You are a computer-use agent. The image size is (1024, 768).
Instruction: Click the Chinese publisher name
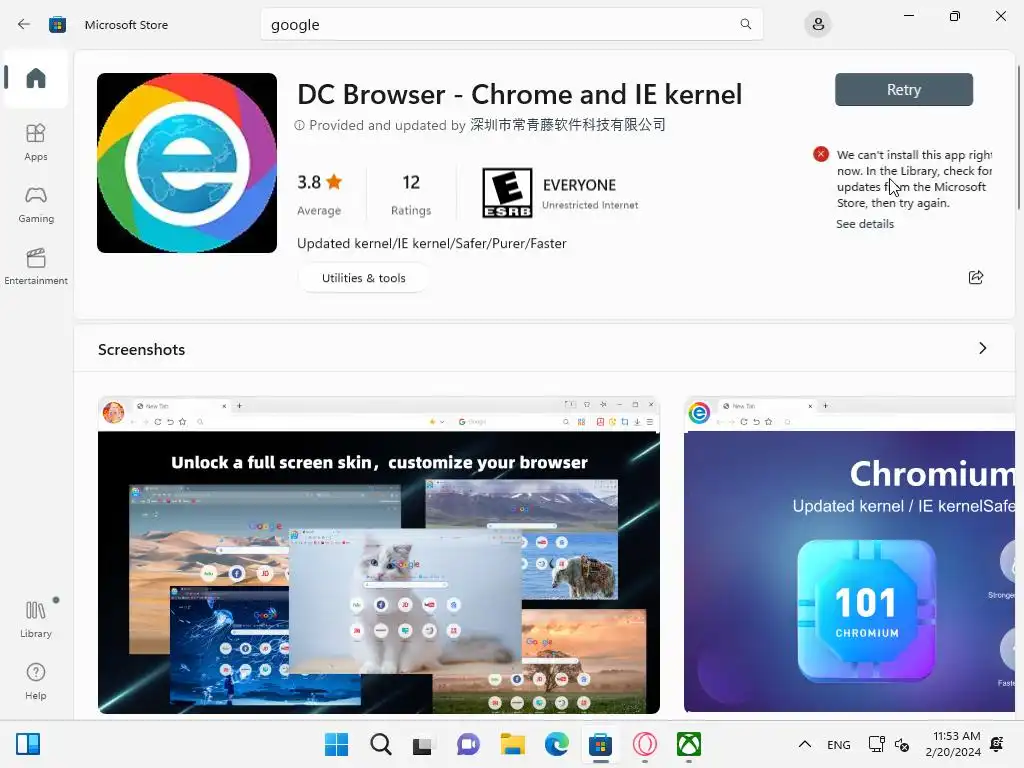point(568,125)
